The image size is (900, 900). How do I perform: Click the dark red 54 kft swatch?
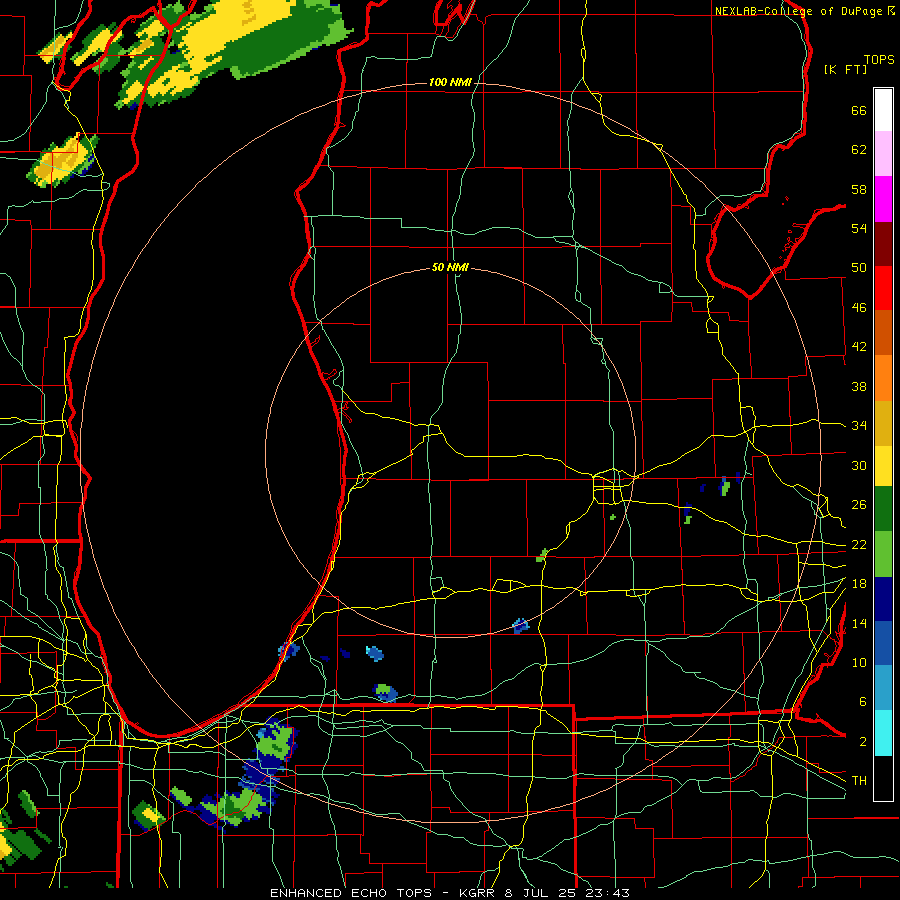point(883,244)
